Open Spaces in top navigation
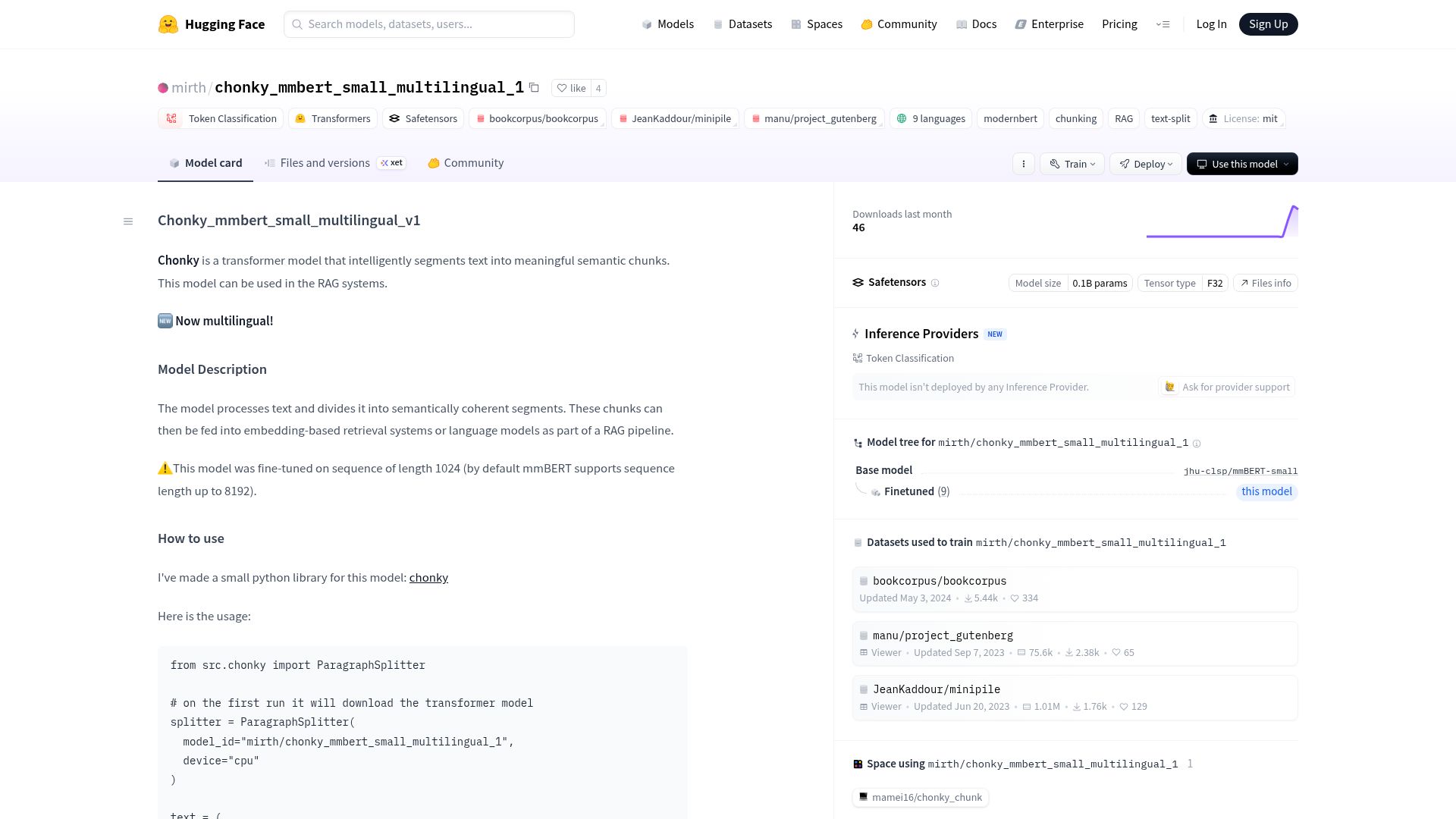Viewport: 1456px width, 819px height. 816,24
